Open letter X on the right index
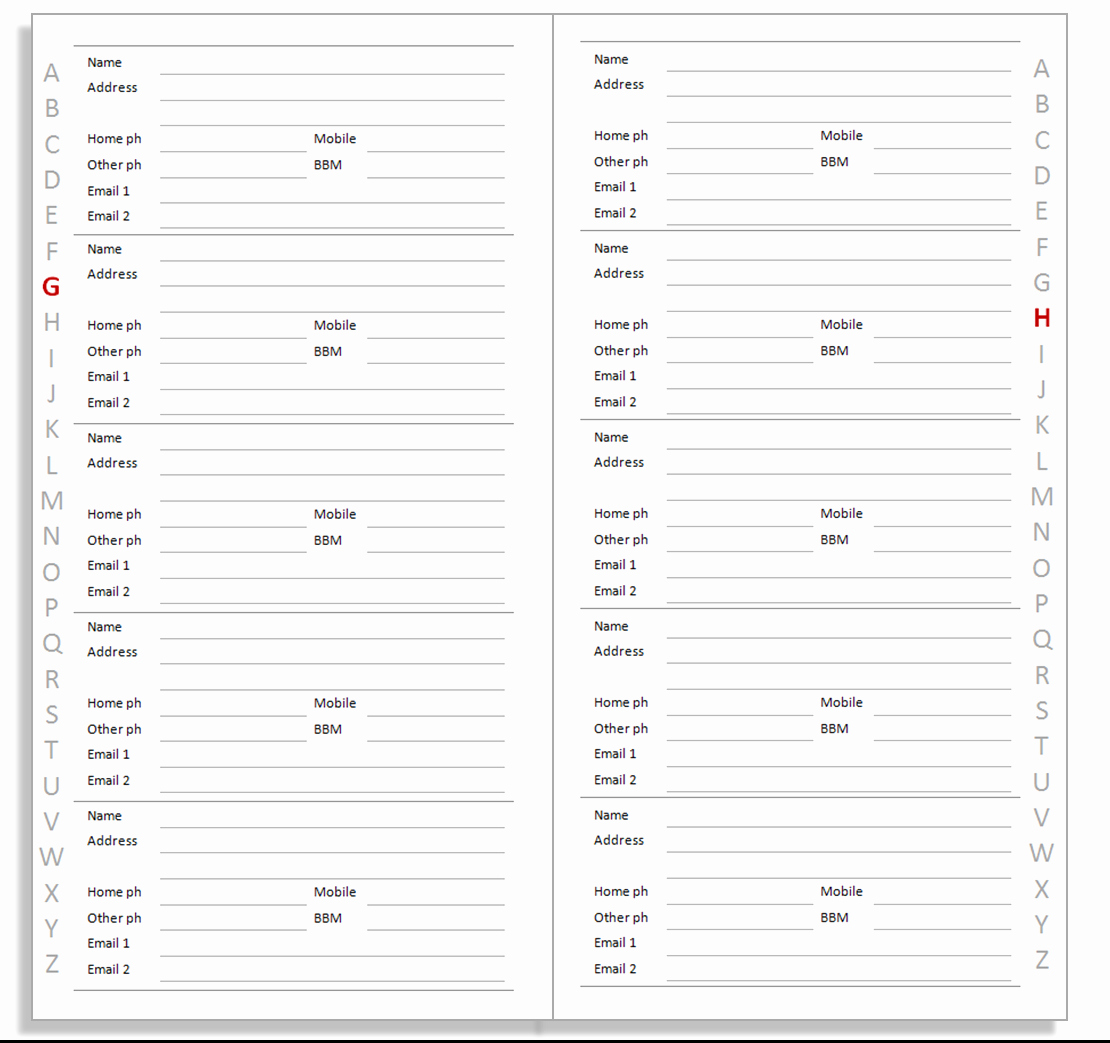Viewport: 1110px width, 1043px height. [x=1041, y=889]
